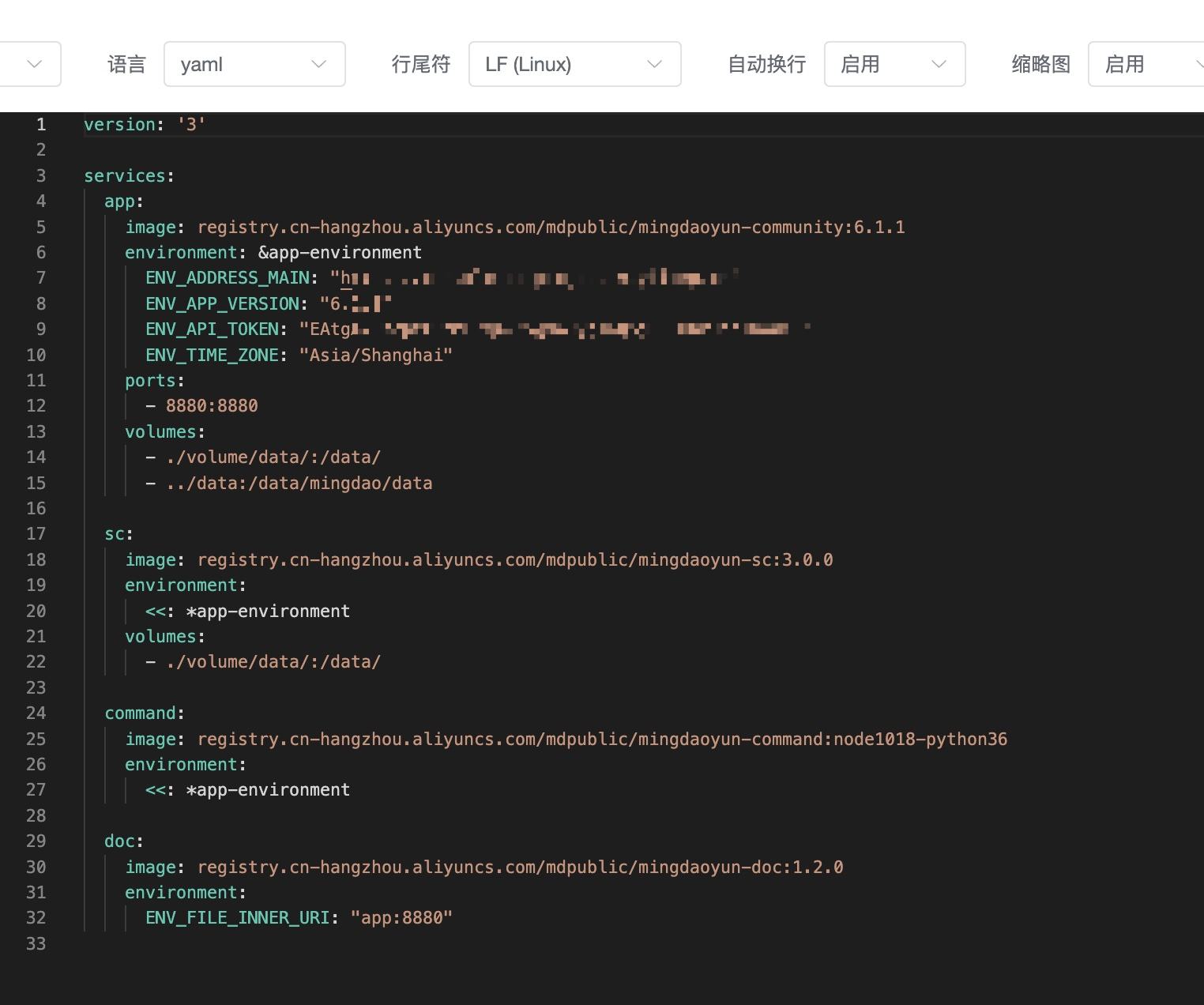Click the app:8880 value of ENV_FILE_INNER_URI
Viewport: 1204px width, 1005px height.
(402, 917)
